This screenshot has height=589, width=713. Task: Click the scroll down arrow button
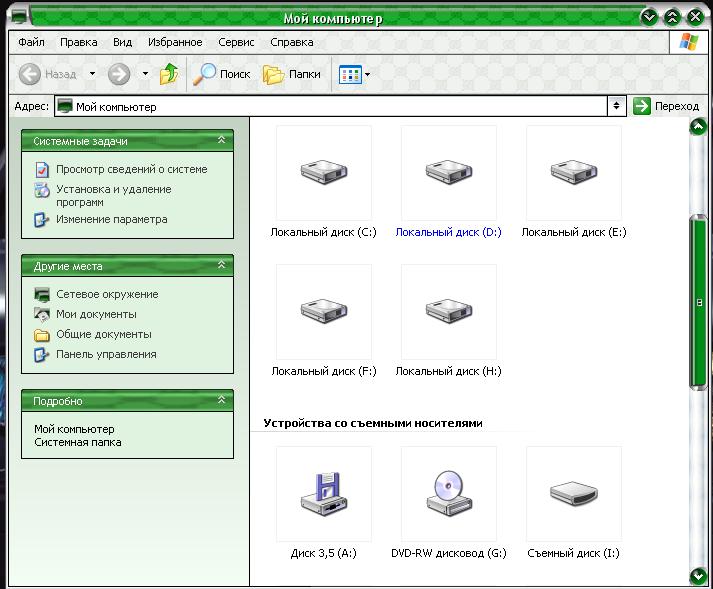[698, 576]
